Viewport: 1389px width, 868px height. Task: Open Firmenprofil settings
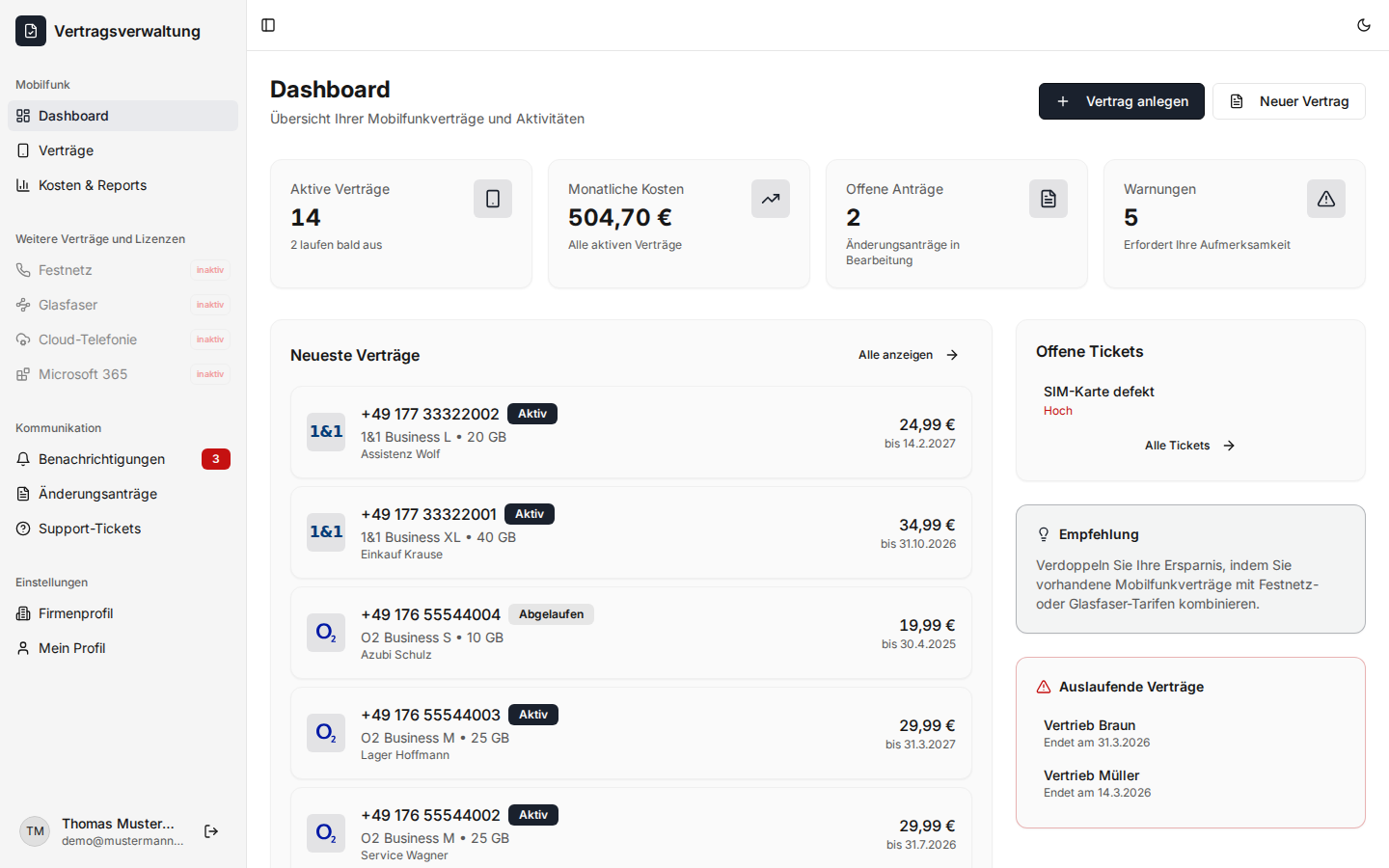(123, 613)
